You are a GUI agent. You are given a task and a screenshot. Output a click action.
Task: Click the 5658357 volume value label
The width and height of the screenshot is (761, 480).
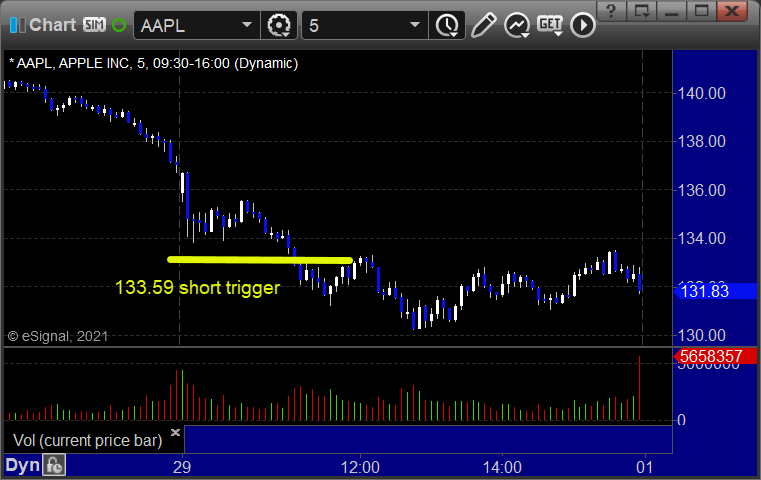pos(715,356)
